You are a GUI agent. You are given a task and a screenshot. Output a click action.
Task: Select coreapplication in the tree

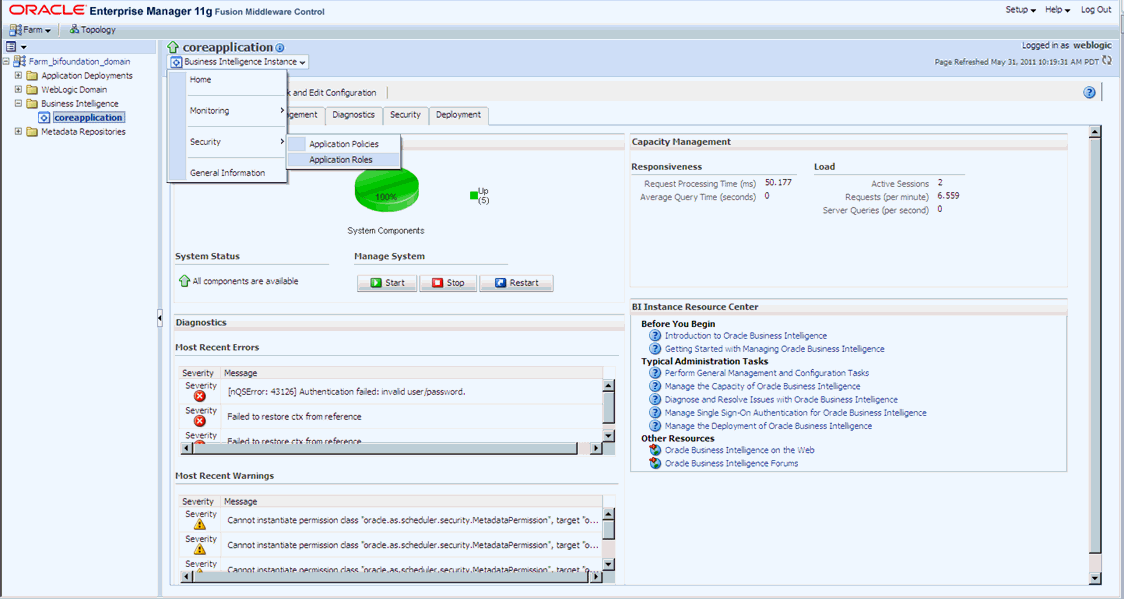click(89, 118)
